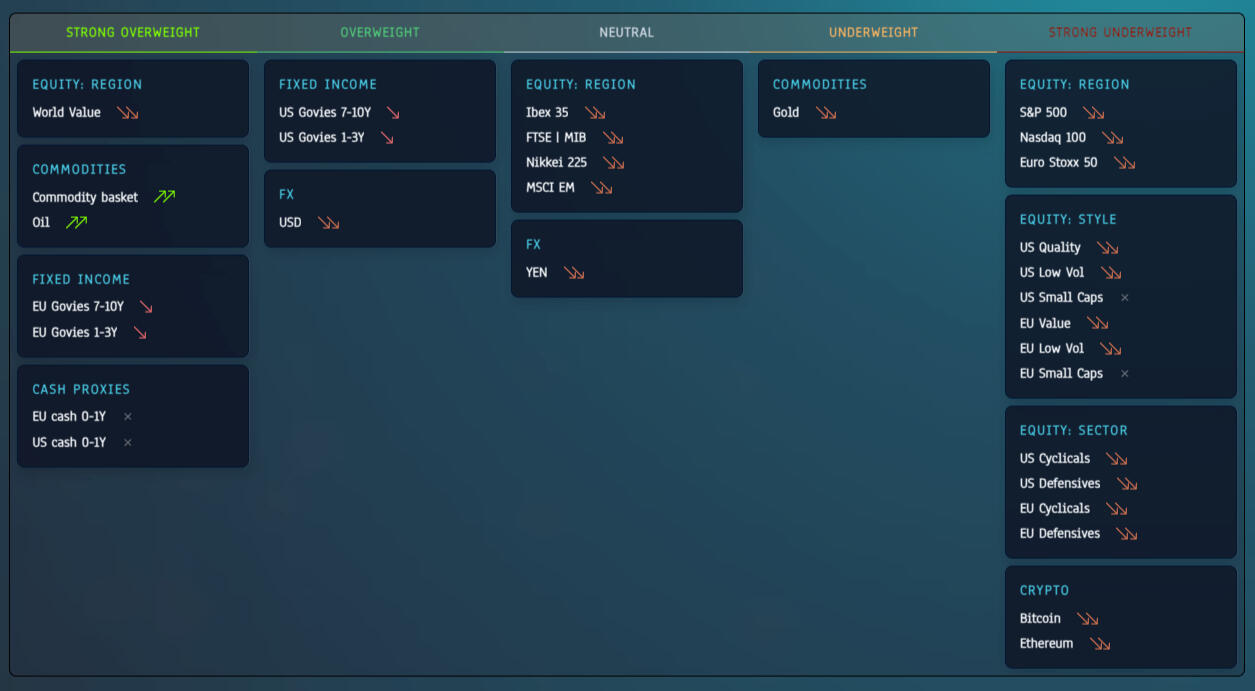
Task: Click the S&P 500 asset label
Action: [x=1043, y=113]
